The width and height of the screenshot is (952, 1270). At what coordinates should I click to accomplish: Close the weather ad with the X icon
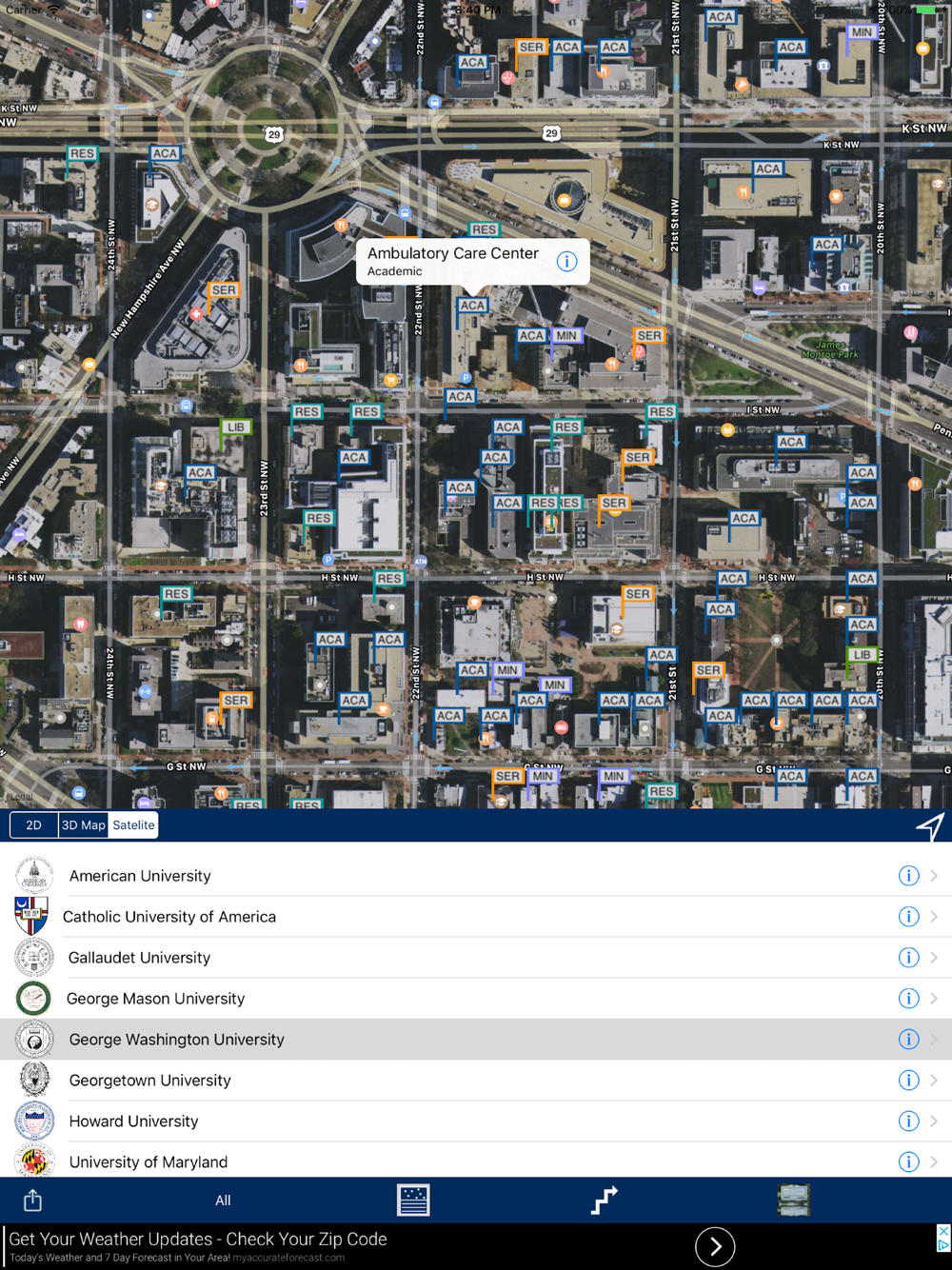[x=943, y=1232]
